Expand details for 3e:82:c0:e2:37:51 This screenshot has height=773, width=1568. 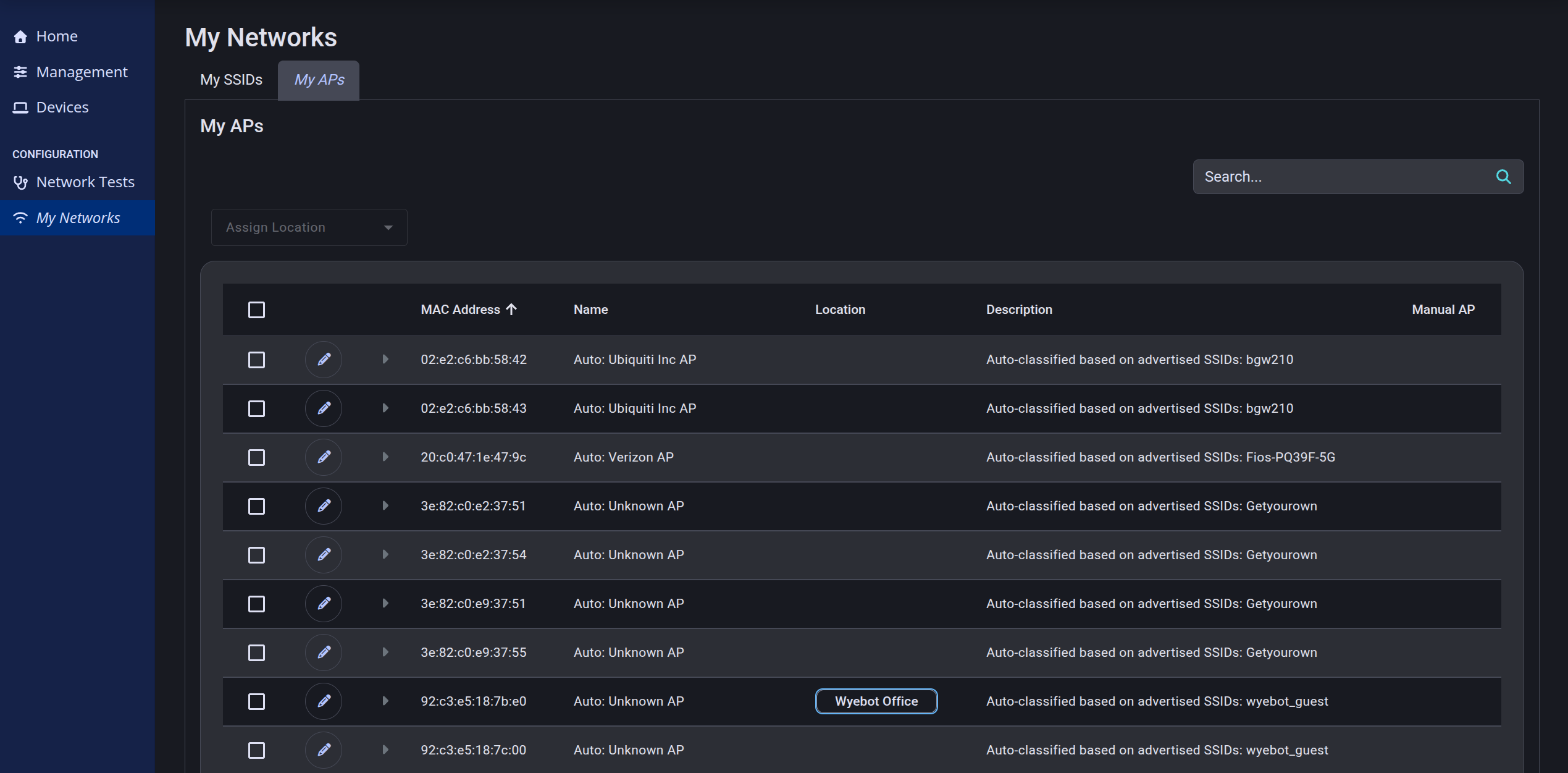[385, 505]
